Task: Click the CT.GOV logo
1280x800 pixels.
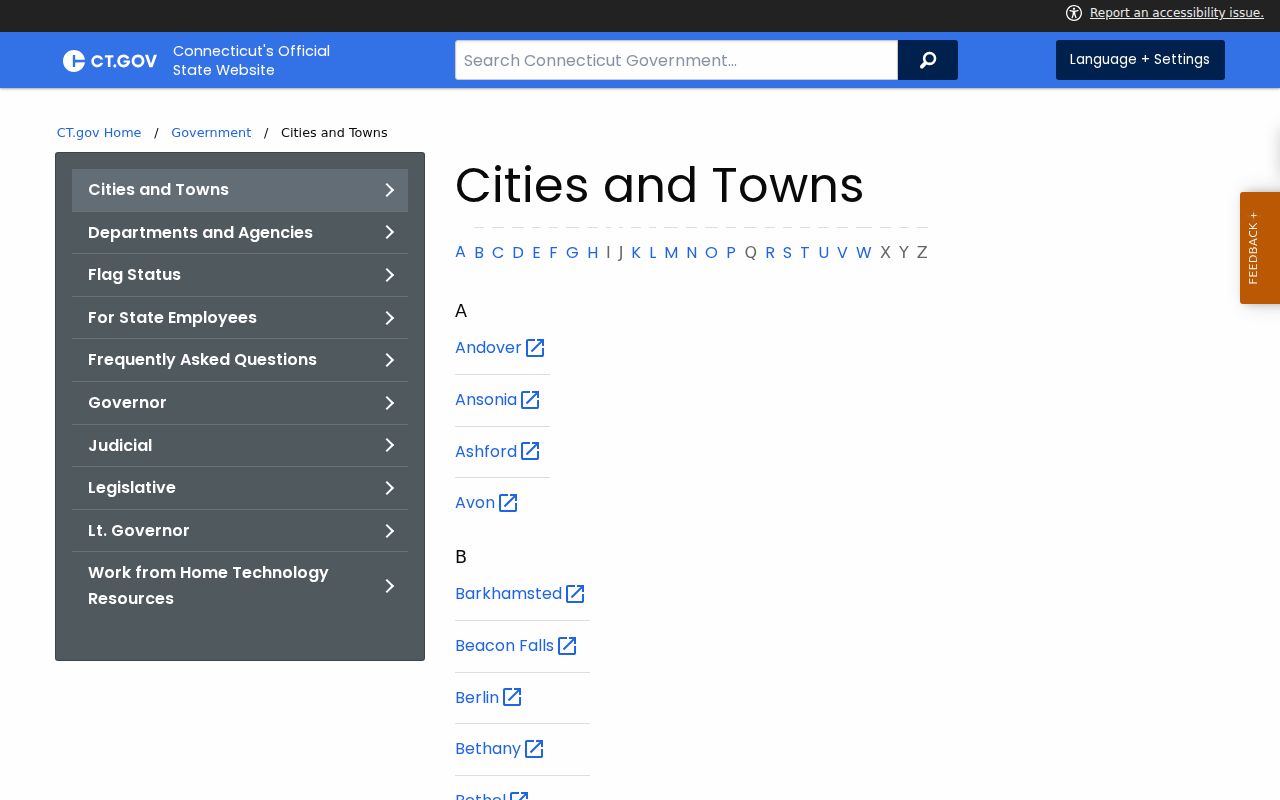Action: 110,61
